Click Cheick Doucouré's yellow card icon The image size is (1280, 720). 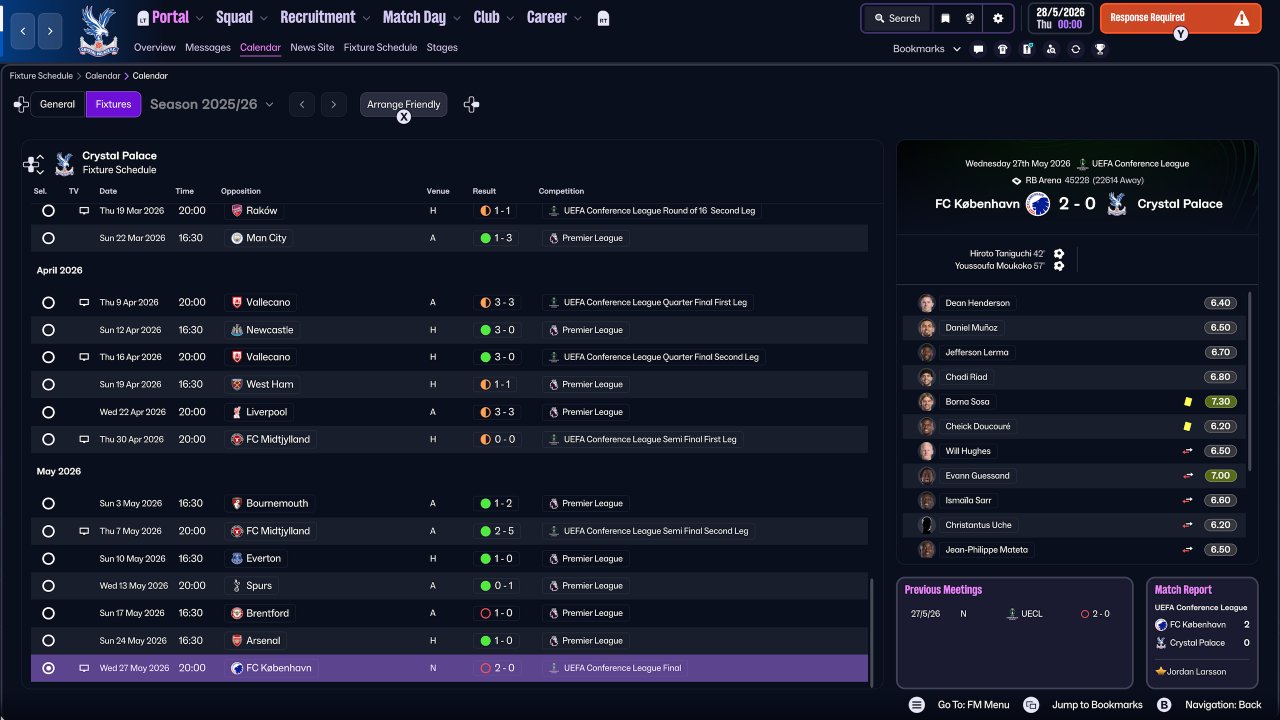pyautogui.click(x=1188, y=426)
